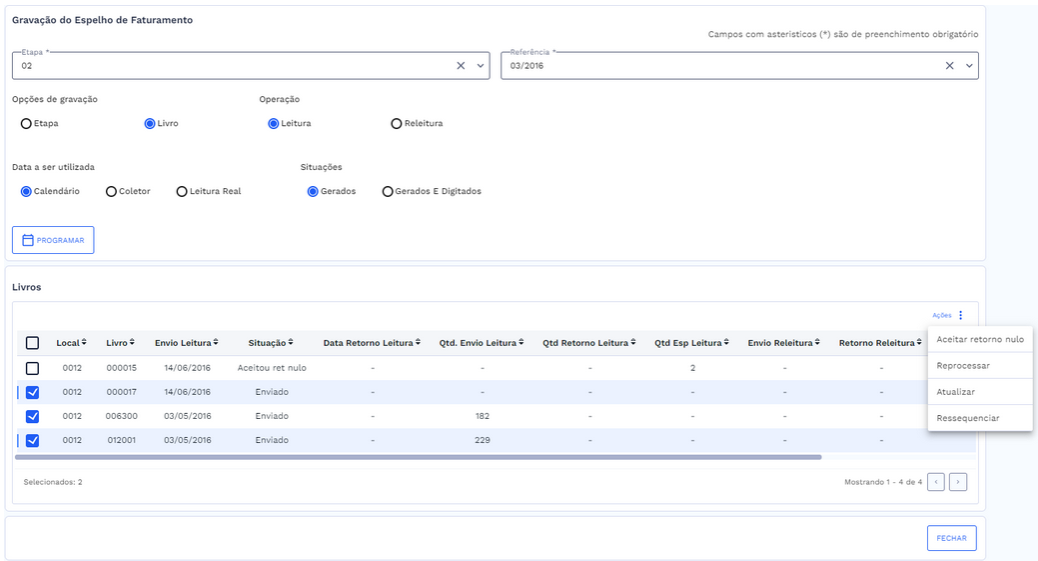Expand the Etapa dropdown
The height and width of the screenshot is (561, 1038).
click(480, 66)
